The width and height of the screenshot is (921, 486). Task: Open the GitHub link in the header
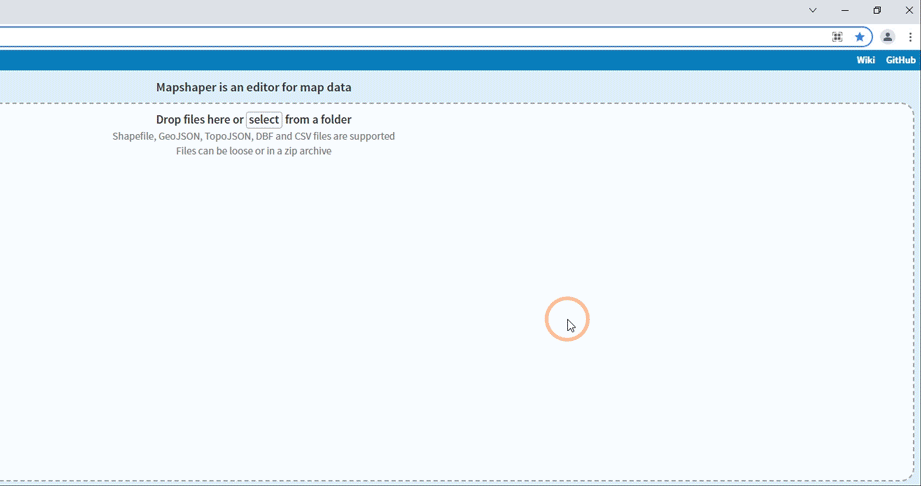[x=900, y=60]
